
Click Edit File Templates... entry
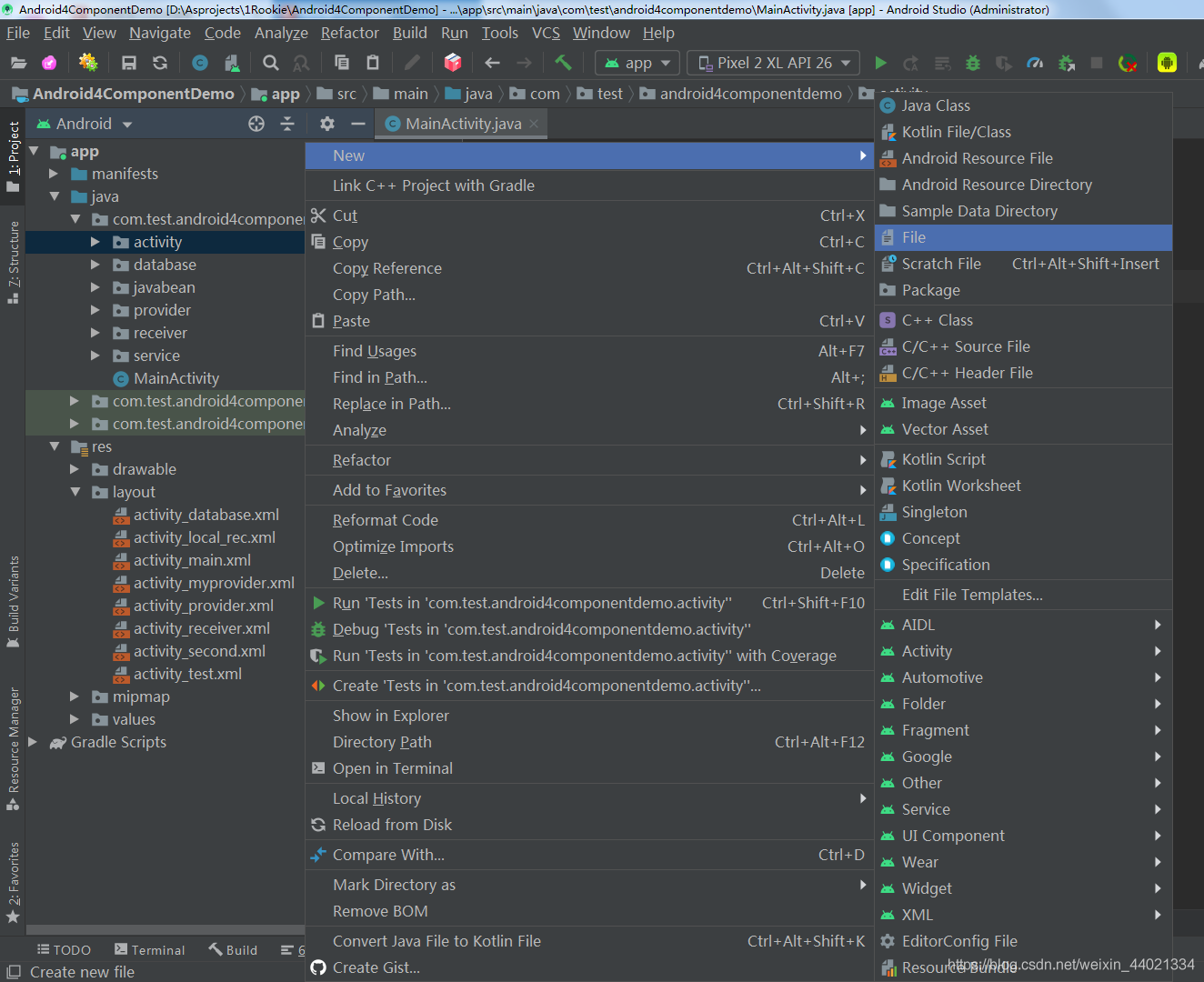coord(1023,595)
